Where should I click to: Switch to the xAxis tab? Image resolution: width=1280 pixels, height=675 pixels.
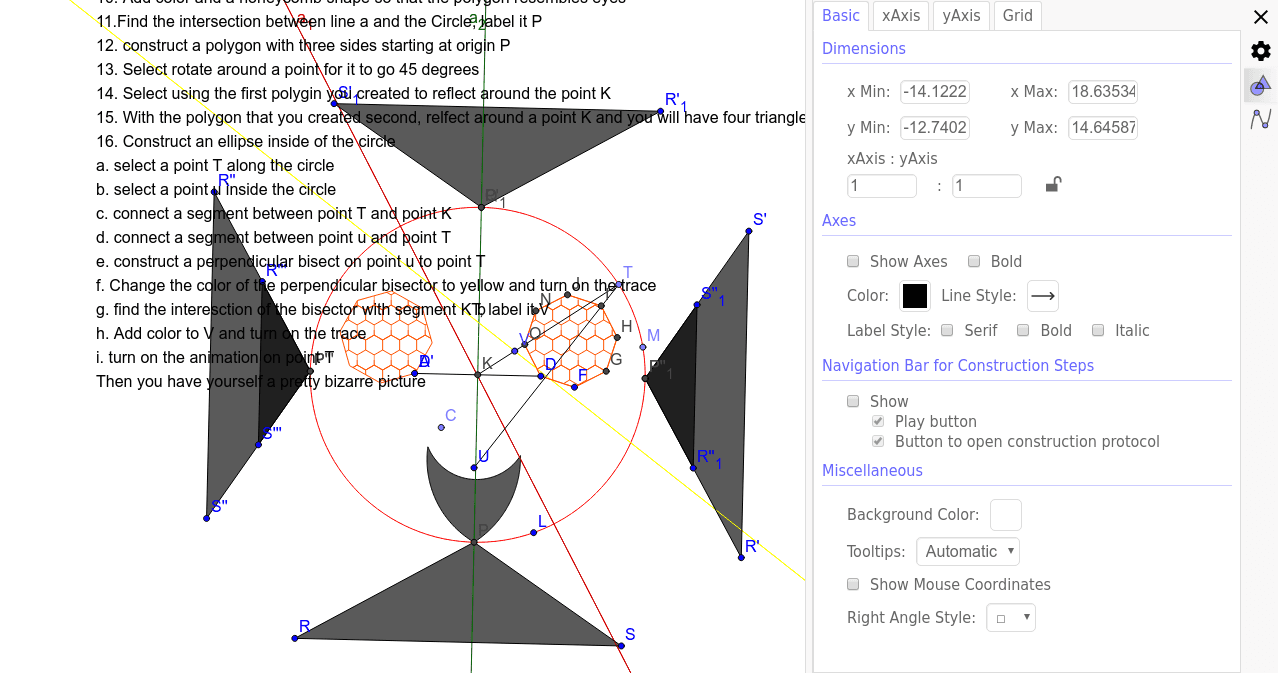coord(900,15)
